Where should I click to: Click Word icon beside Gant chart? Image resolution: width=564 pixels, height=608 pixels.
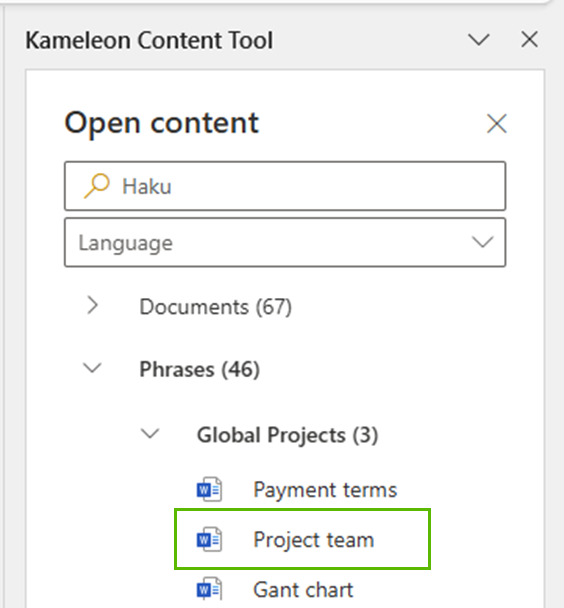[x=209, y=589]
